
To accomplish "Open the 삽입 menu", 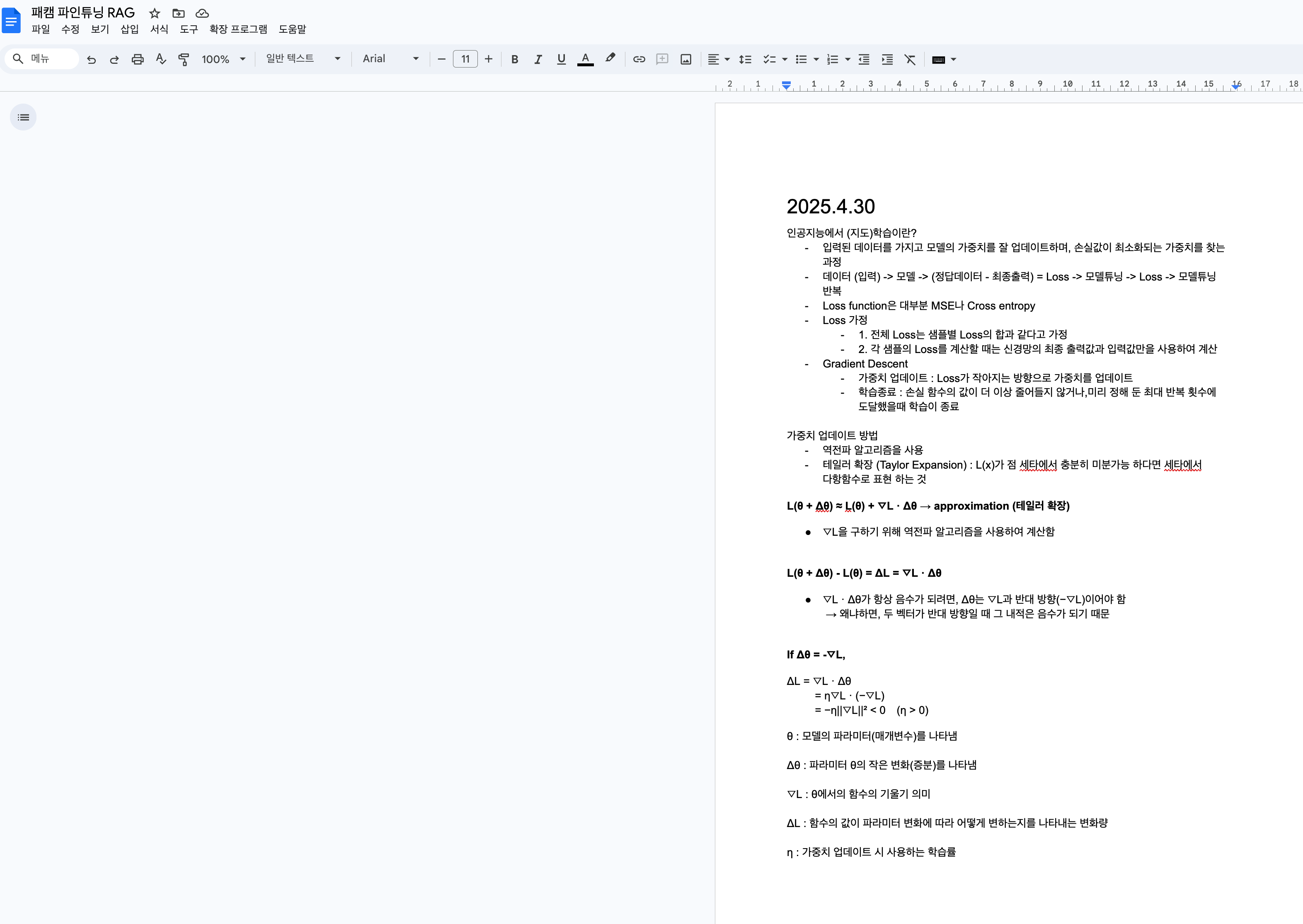I will [129, 29].
